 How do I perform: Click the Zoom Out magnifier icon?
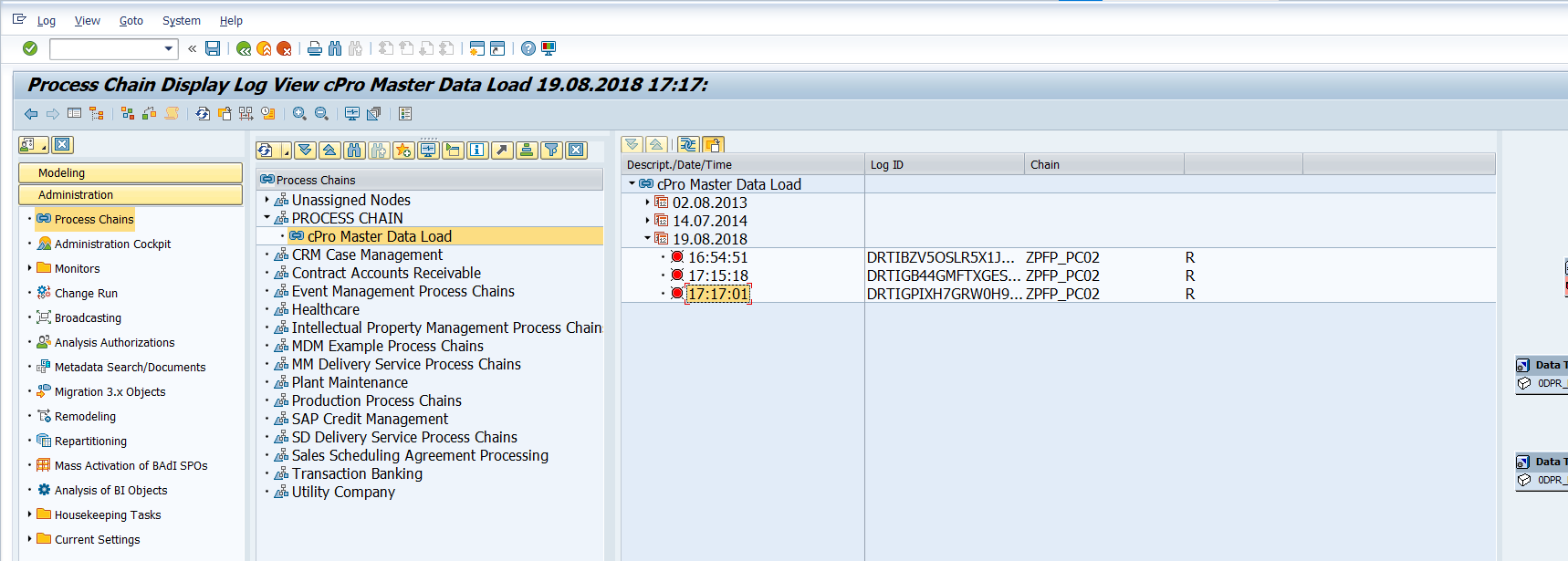pos(321,114)
